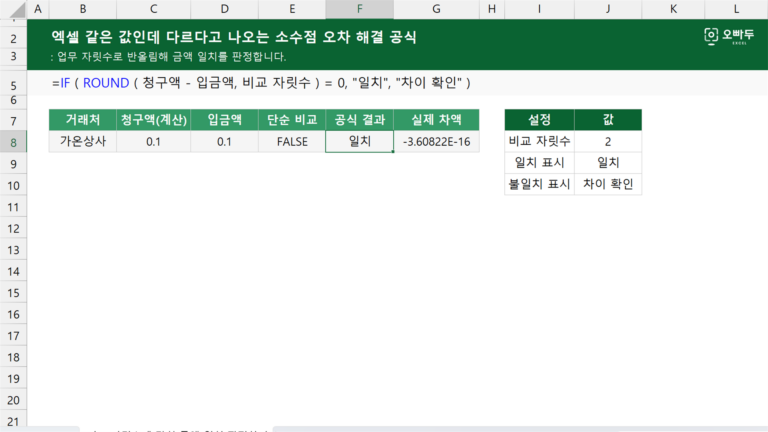Image resolution: width=768 pixels, height=432 pixels.
Task: Select row 7 header
Action: (13, 120)
